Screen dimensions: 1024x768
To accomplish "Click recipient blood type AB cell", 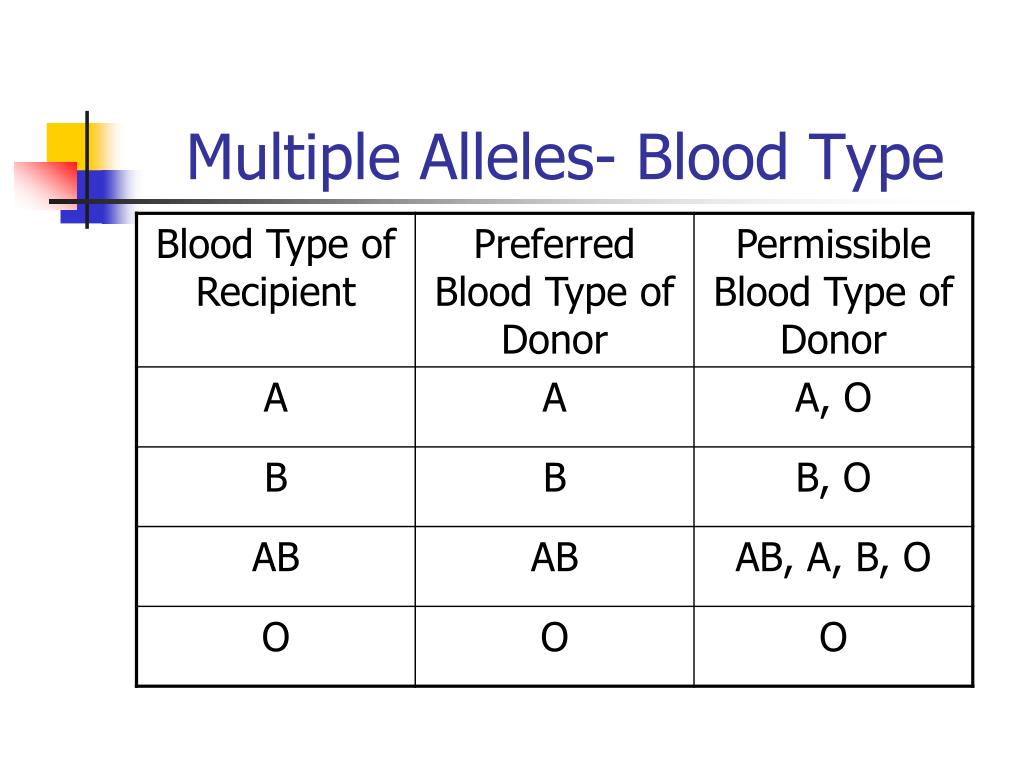I will (x=276, y=566).
